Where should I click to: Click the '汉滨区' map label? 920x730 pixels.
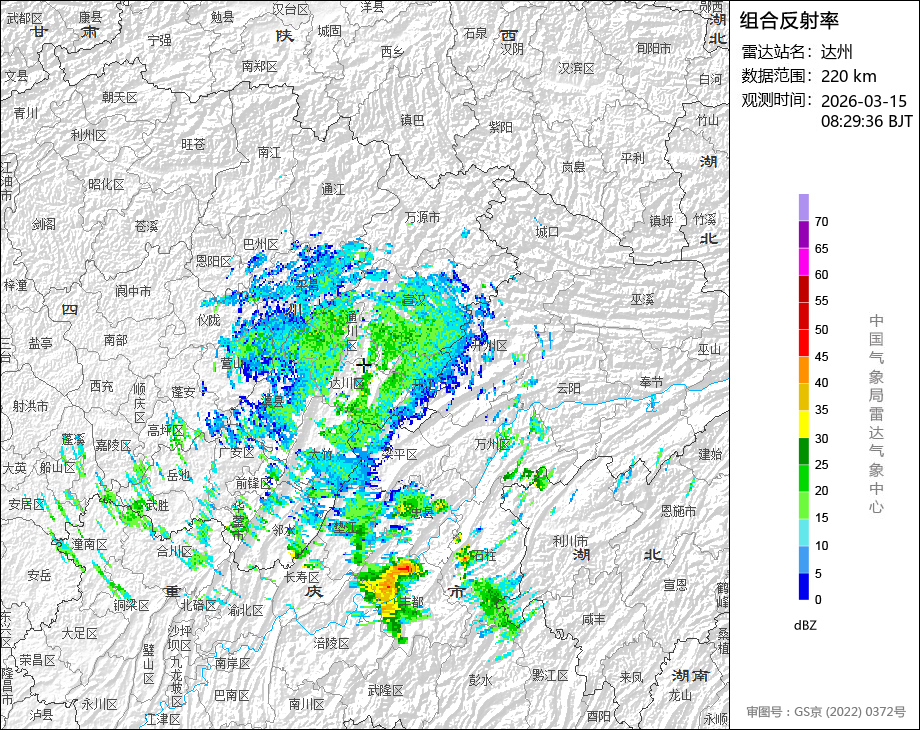point(577,69)
